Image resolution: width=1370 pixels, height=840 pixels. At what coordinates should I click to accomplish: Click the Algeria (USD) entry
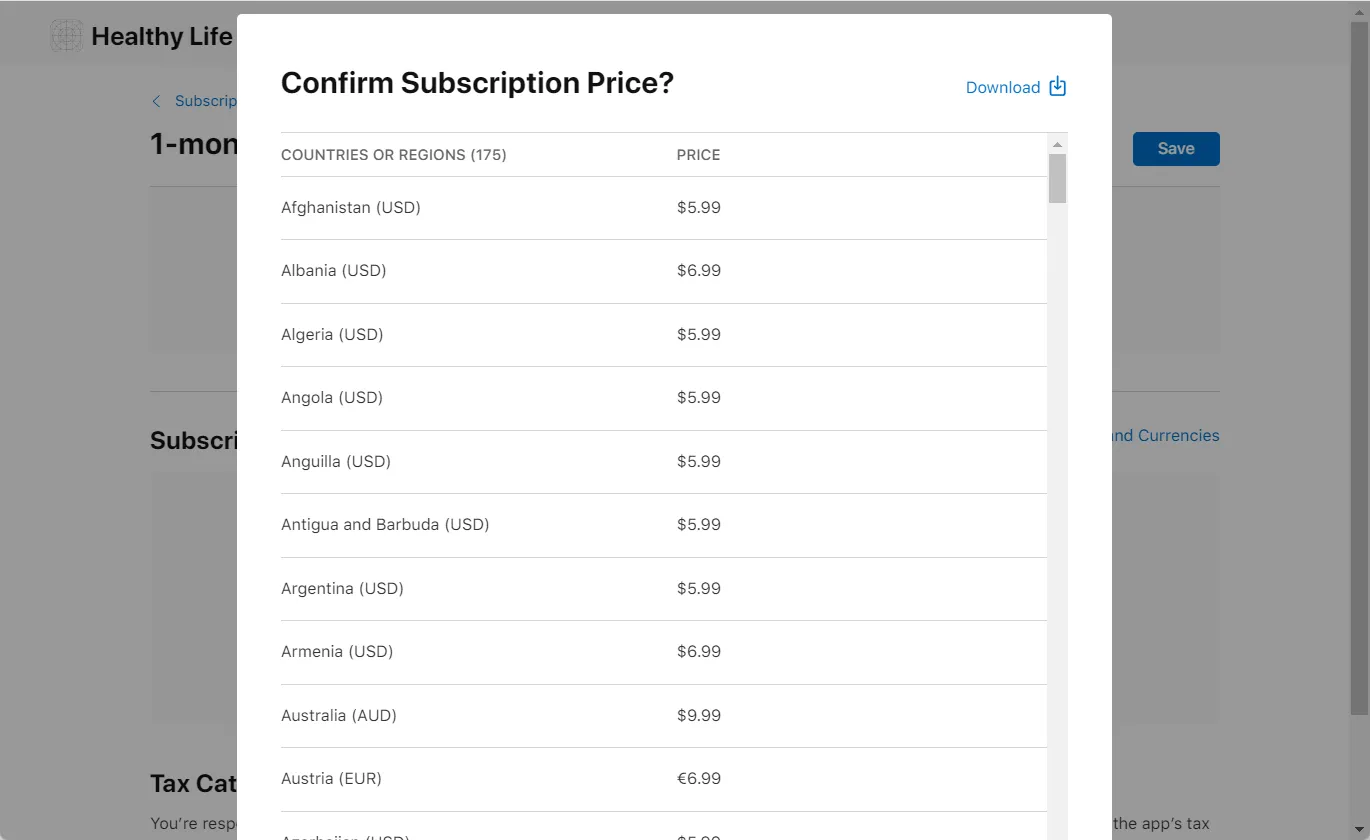[x=332, y=334]
